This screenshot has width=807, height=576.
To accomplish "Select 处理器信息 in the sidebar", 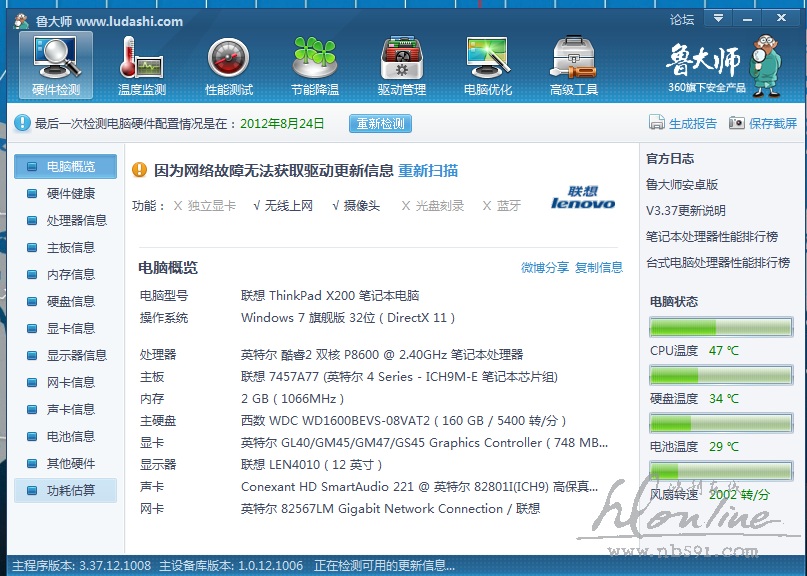I will (76, 220).
